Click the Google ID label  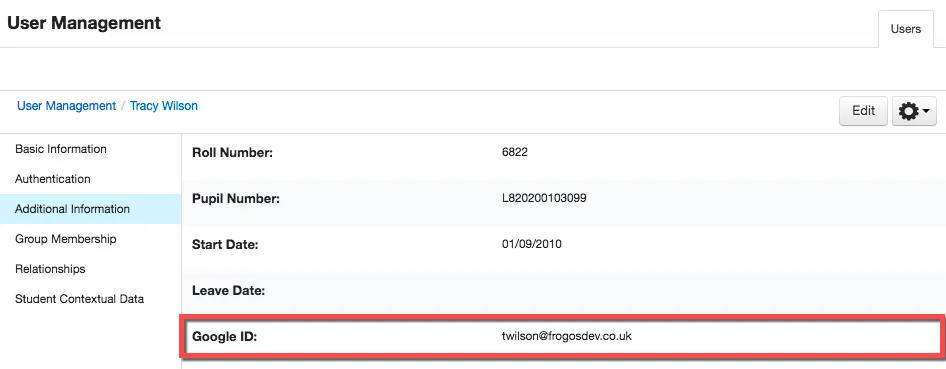(x=224, y=337)
